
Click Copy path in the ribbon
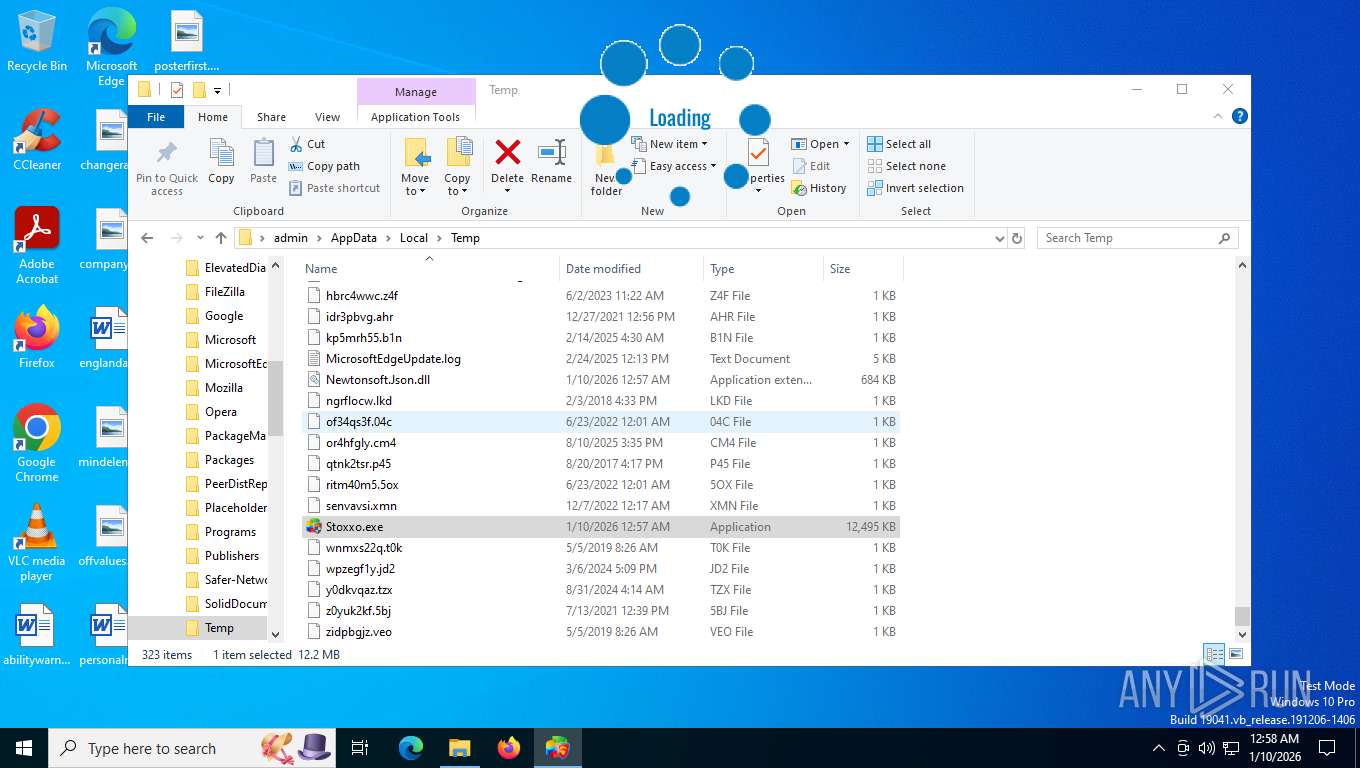324,166
